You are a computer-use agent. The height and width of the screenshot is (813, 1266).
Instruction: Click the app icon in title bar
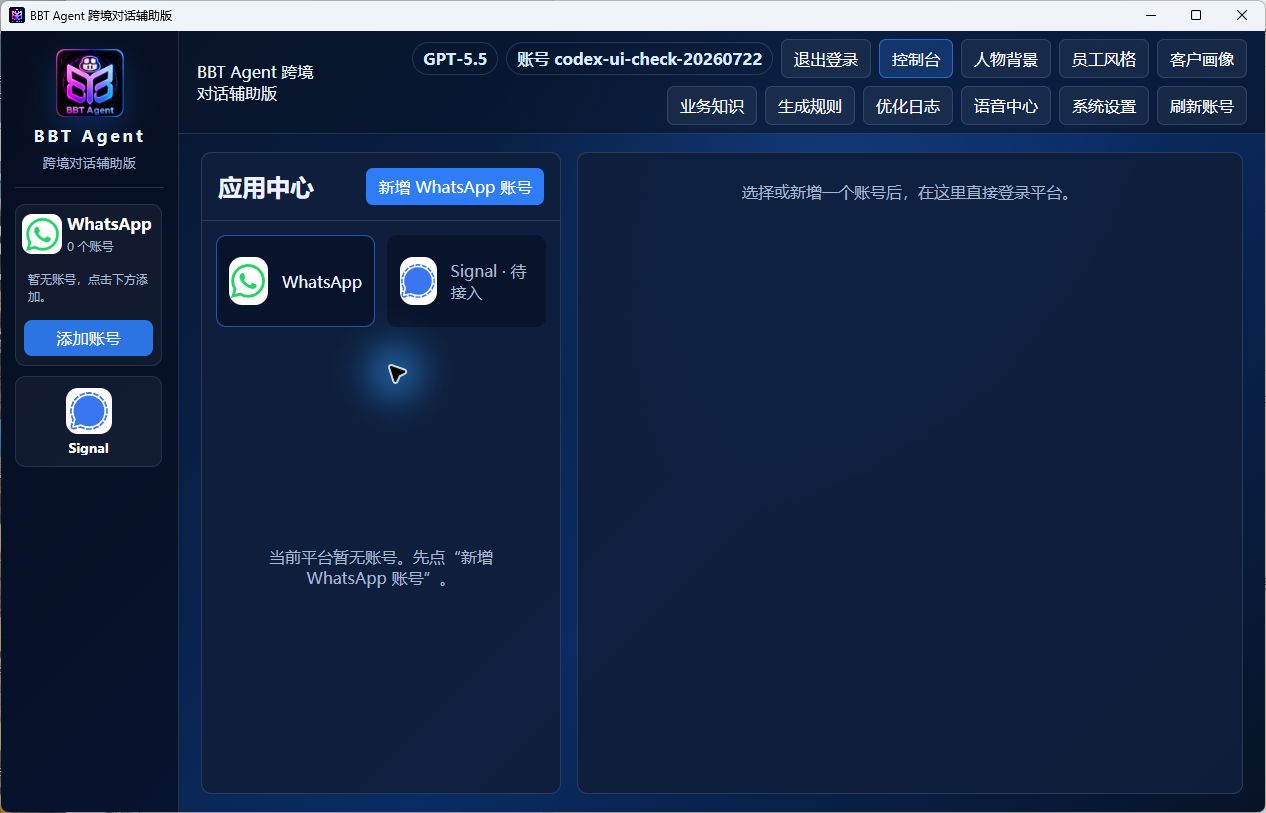coord(16,15)
